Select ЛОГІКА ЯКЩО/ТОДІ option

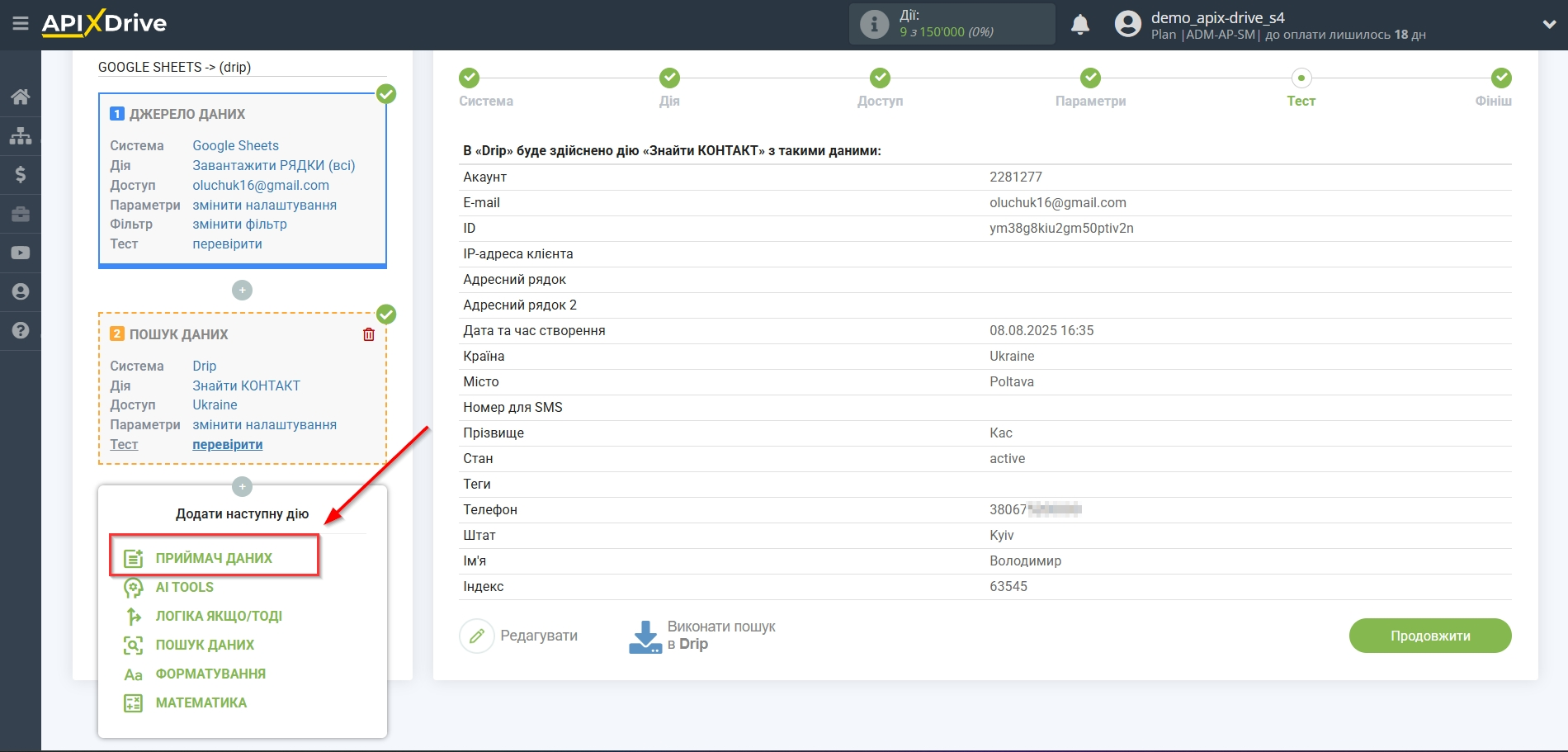click(219, 616)
